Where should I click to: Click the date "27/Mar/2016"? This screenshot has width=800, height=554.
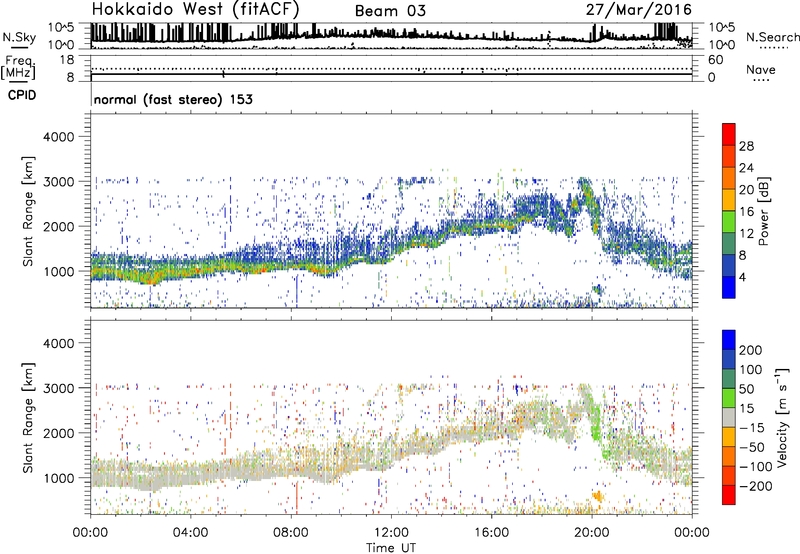click(638, 10)
